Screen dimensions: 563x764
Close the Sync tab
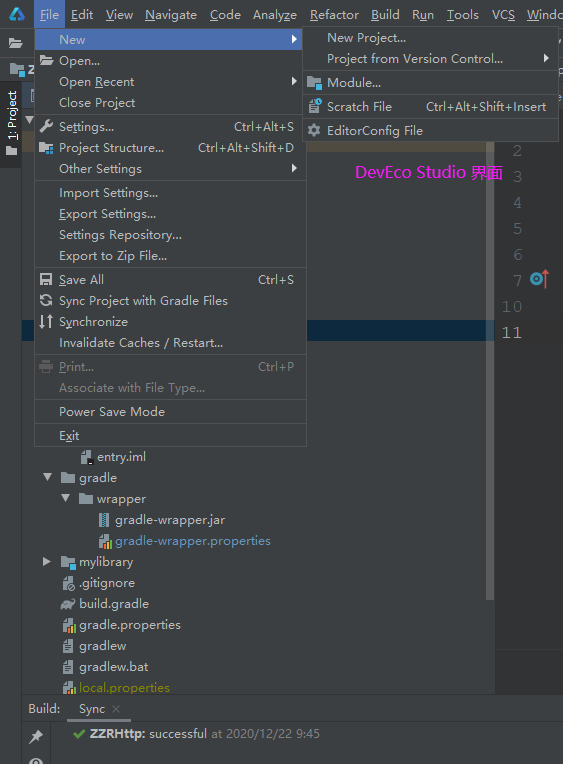click(x=116, y=709)
